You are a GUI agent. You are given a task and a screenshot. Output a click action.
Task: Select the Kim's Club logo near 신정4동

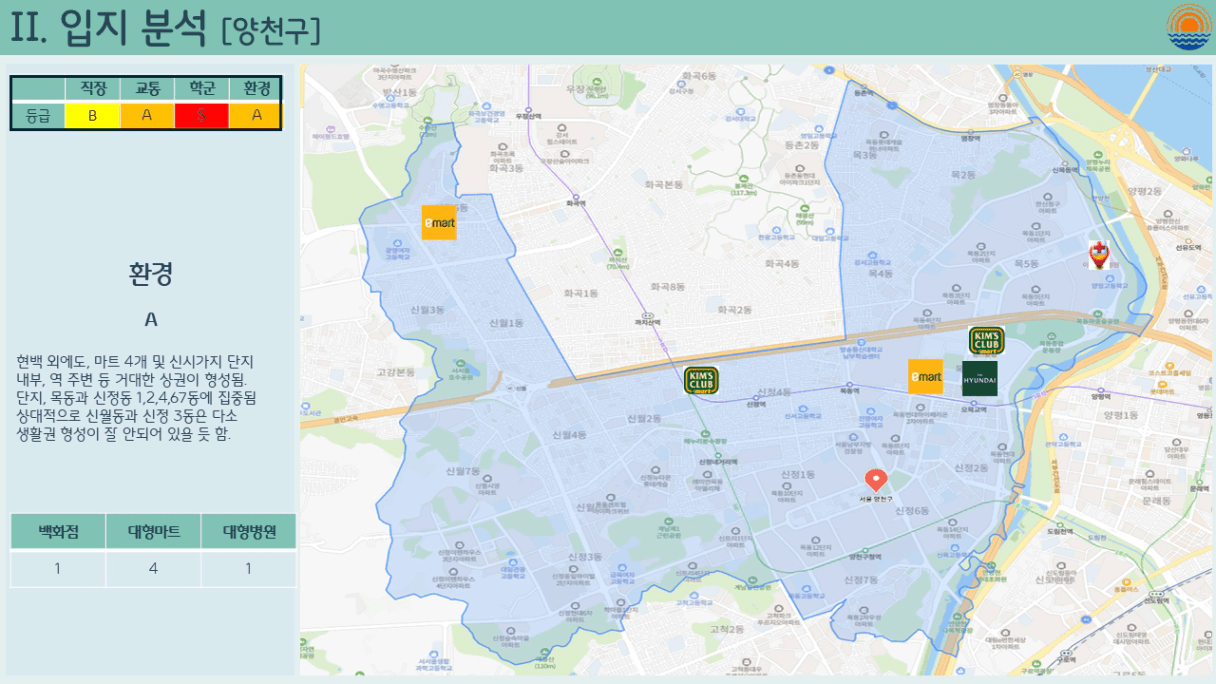click(701, 381)
